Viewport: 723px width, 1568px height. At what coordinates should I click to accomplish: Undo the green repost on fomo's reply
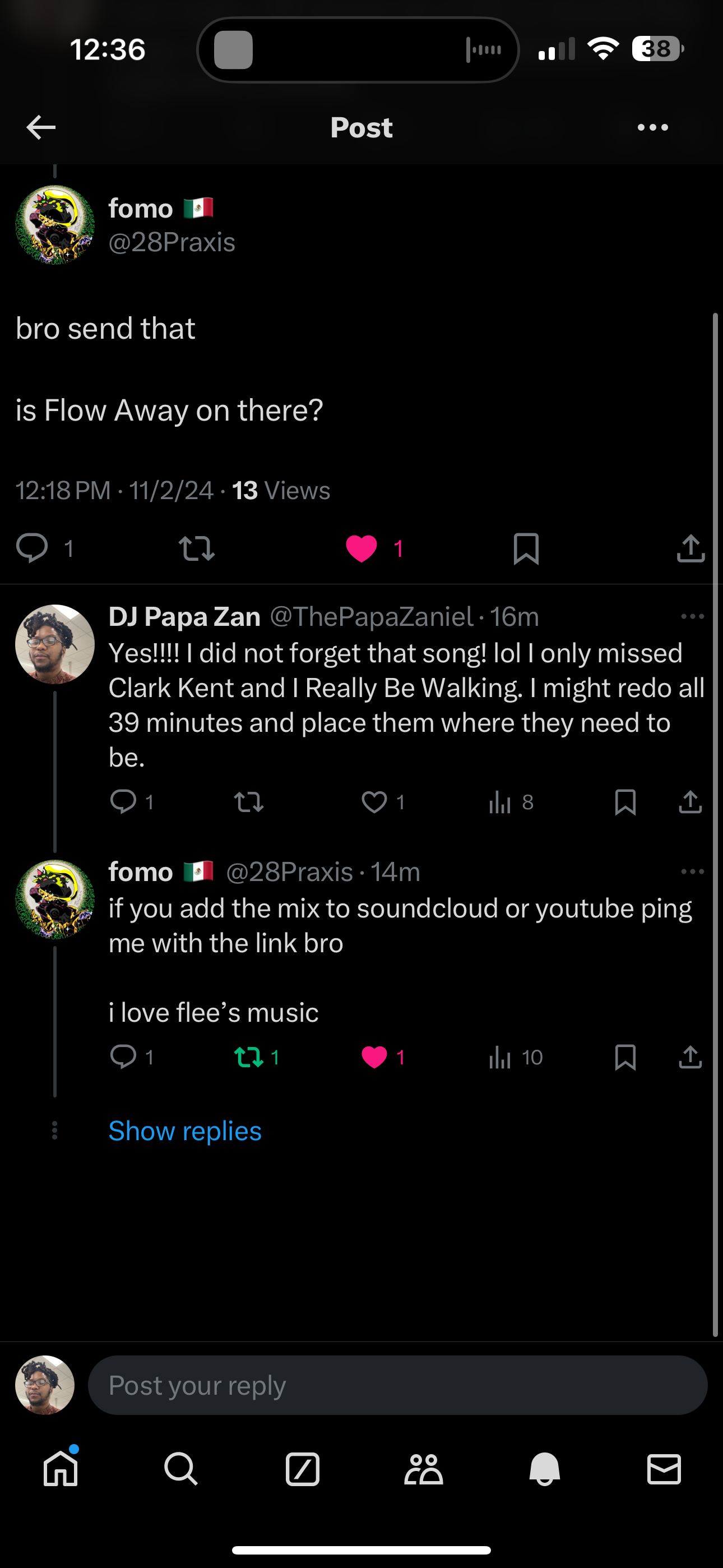(x=249, y=1057)
